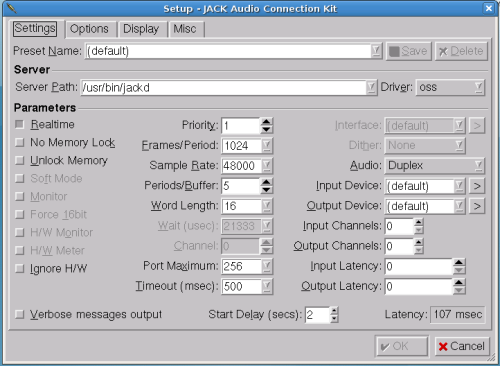This screenshot has height=366, width=500.
Task: Open the Sample Rate dropdown
Action: pyautogui.click(x=267, y=166)
